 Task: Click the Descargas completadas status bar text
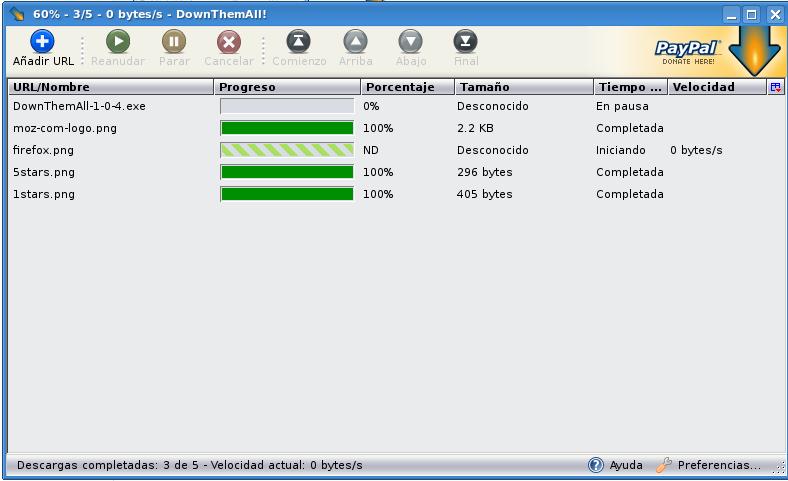coord(189,465)
